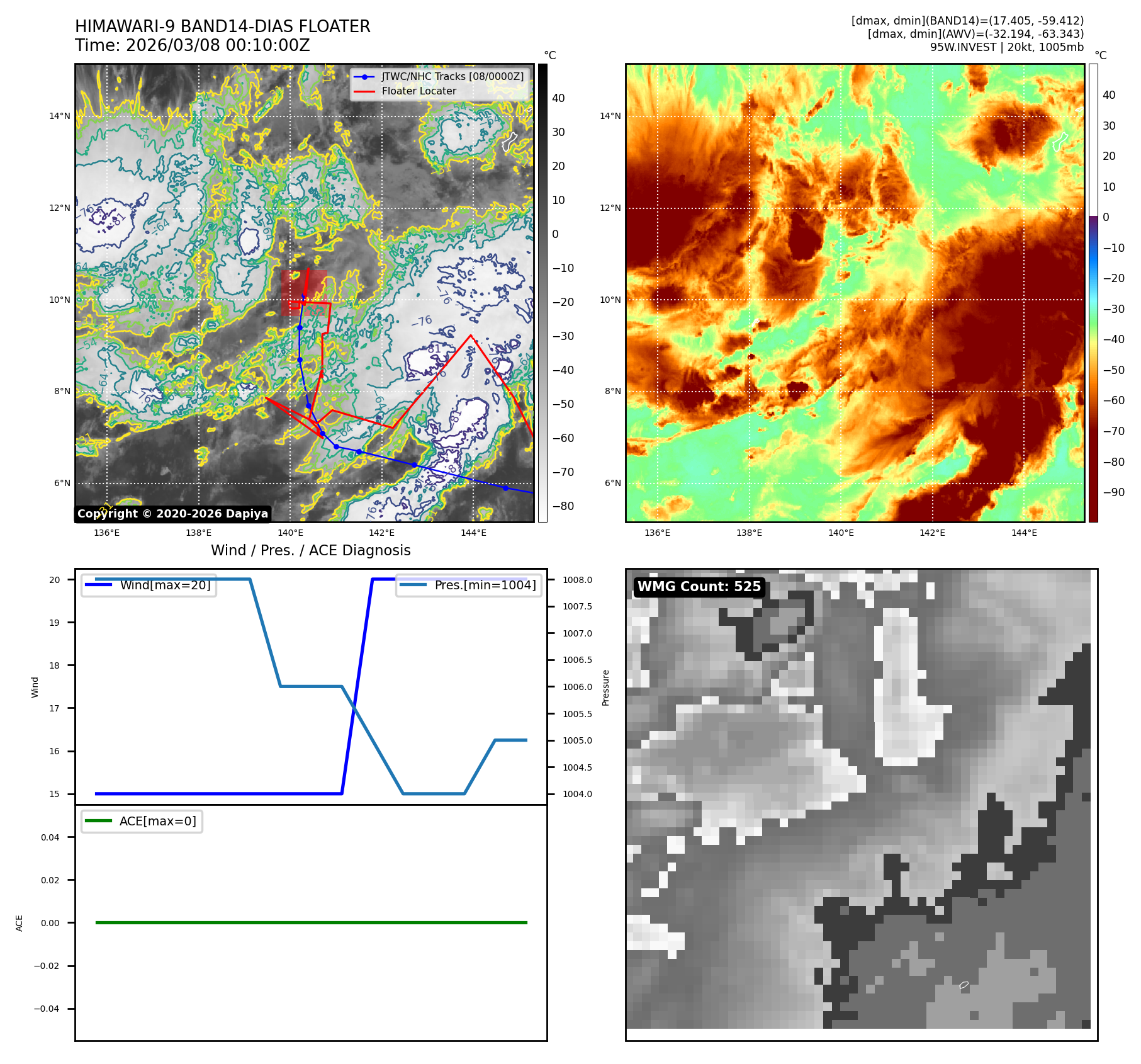Click the 95W.INVEST 20kt 1005mb label
Screen dimensions: 1141x1064
(x=1006, y=47)
